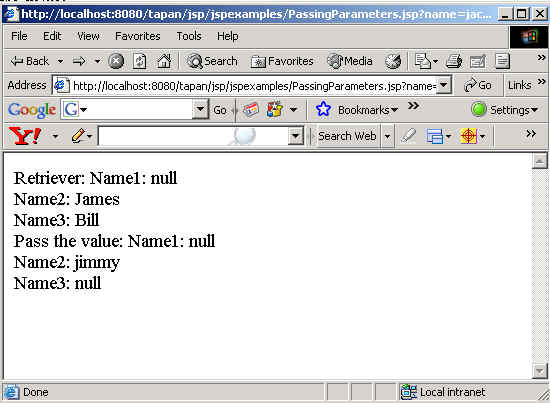Click the Stop loading icon
Screen dimensions: 550x403
(x=116, y=61)
